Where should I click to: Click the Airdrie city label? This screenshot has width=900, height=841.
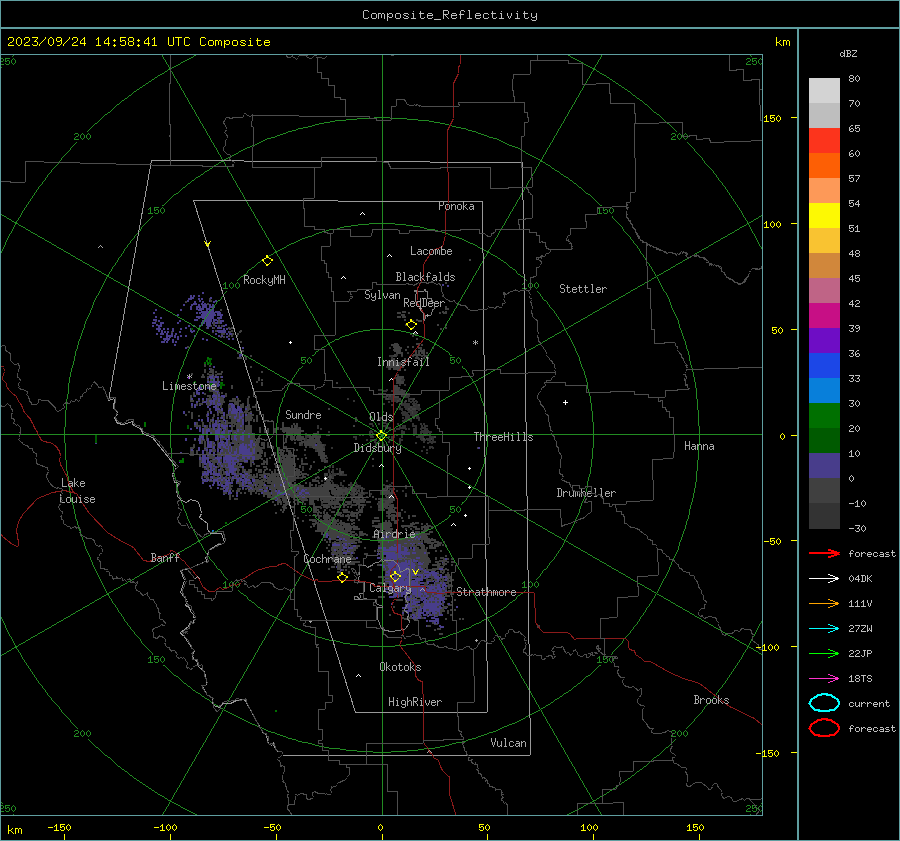[x=394, y=534]
